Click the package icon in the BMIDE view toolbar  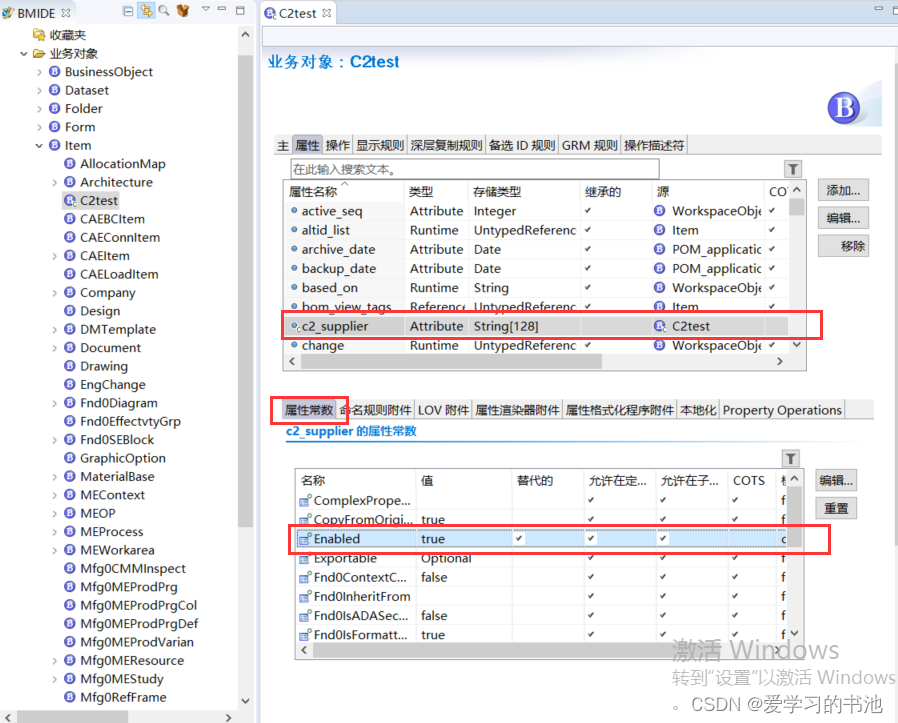pyautogui.click(x=182, y=10)
